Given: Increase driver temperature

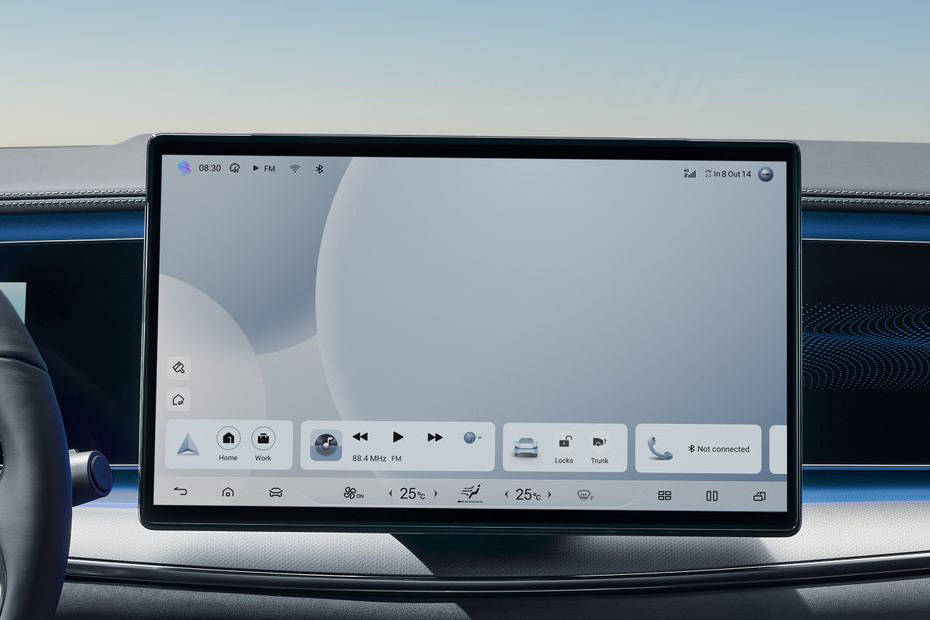Looking at the screenshot, I should coord(436,493).
